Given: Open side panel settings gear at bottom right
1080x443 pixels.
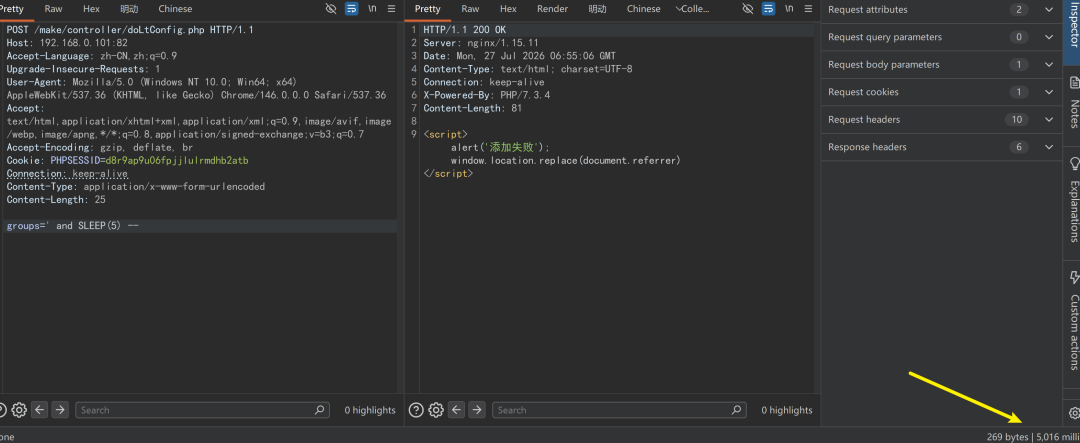Looking at the screenshot, I should click(1074, 413).
